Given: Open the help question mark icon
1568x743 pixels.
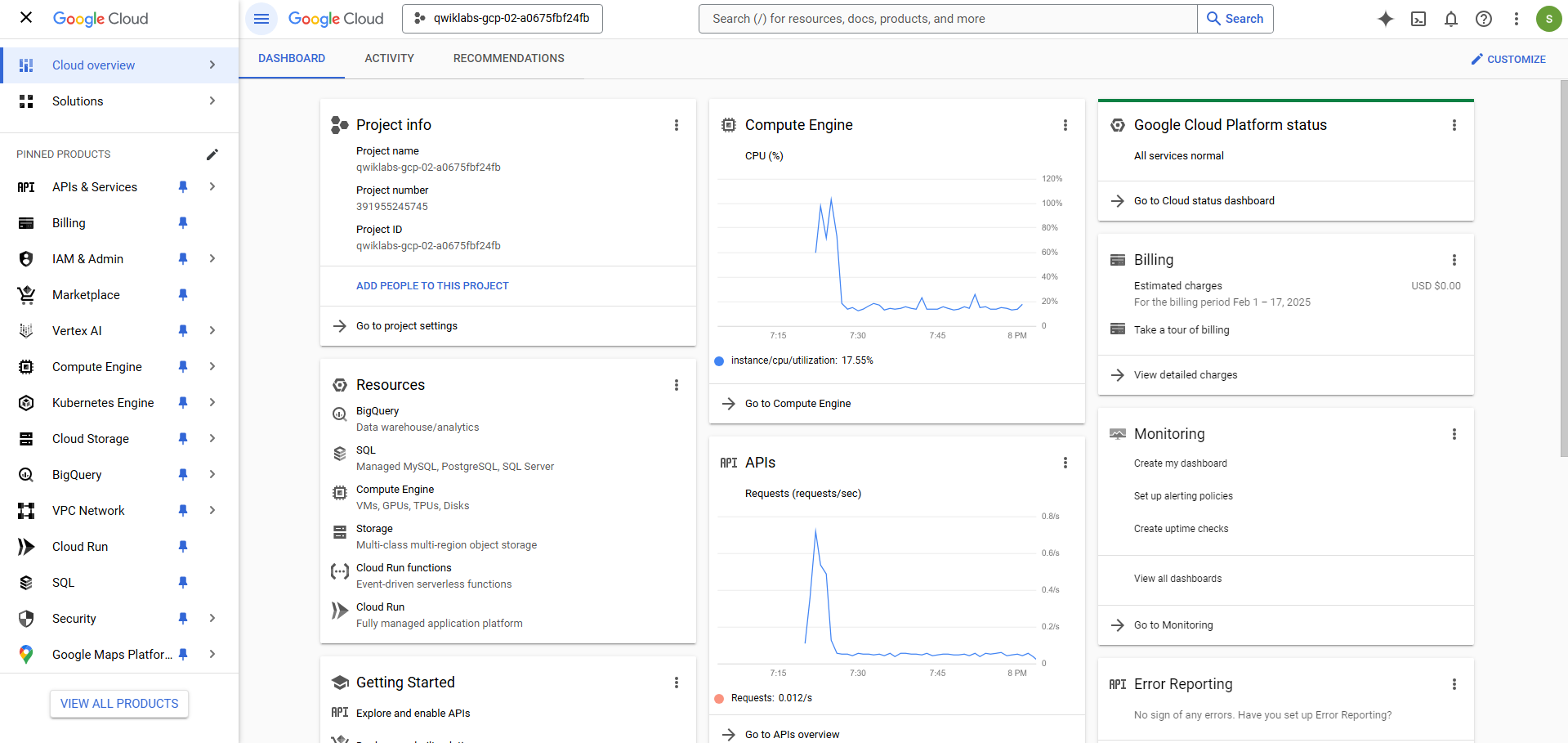Looking at the screenshot, I should (1484, 19).
